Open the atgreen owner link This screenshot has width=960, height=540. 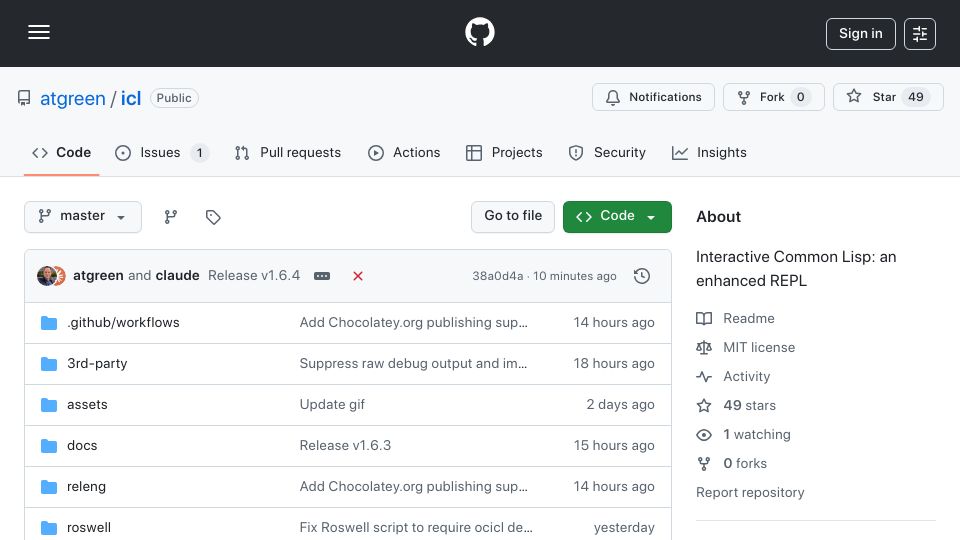pos(72,98)
